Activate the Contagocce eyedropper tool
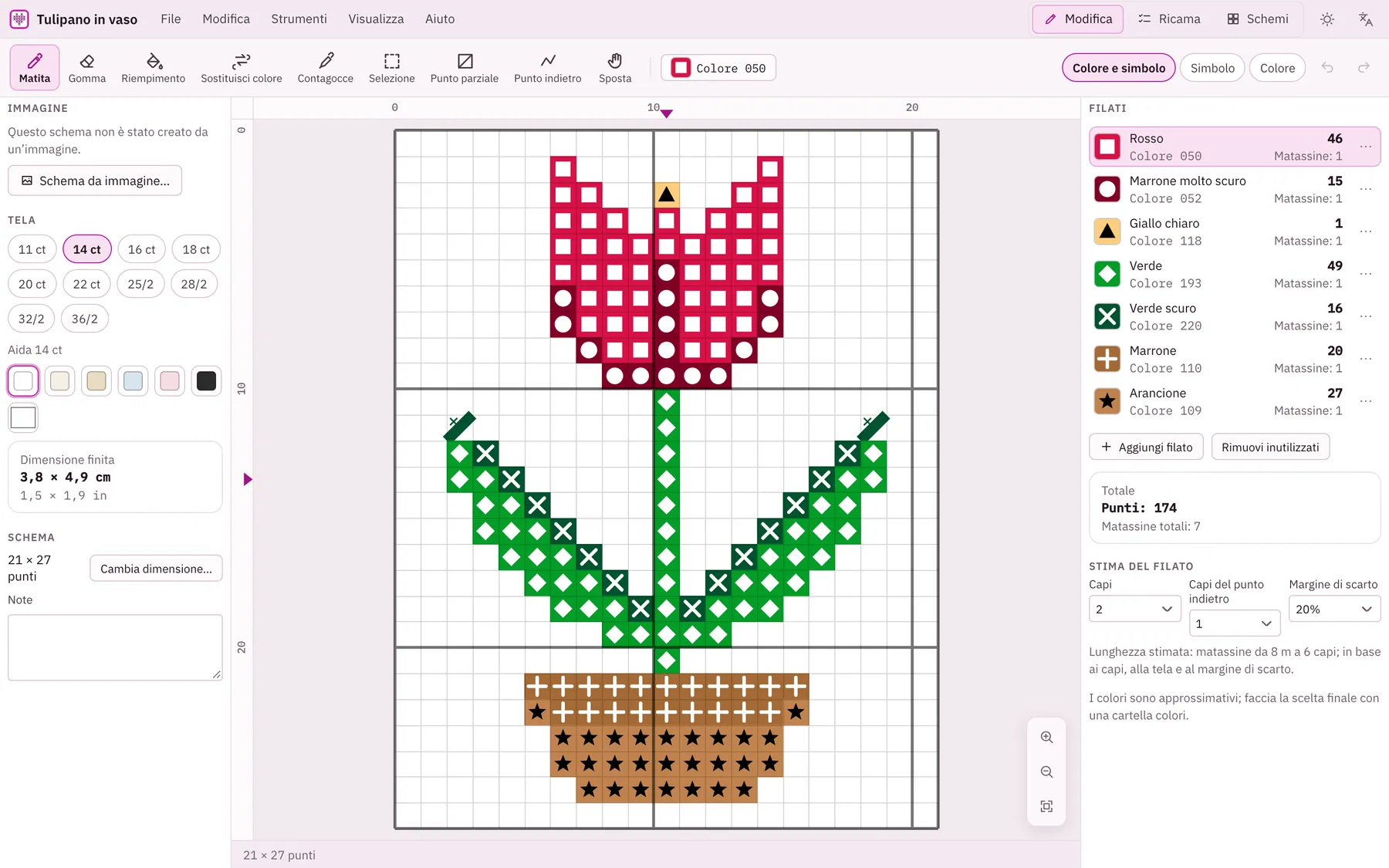The width and height of the screenshot is (1389, 868). 326,68
